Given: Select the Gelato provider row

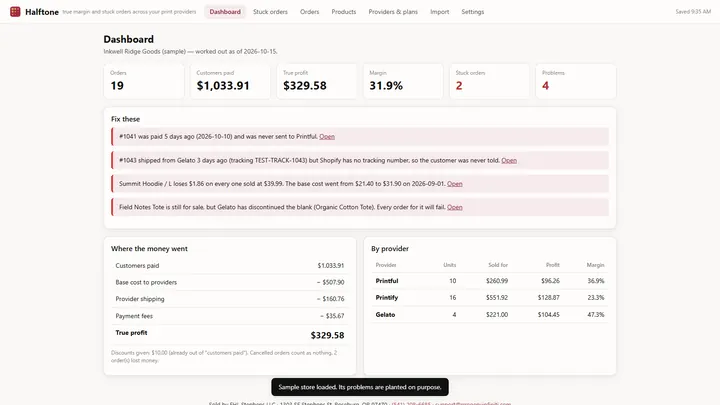Looking at the screenshot, I should click(489, 315).
